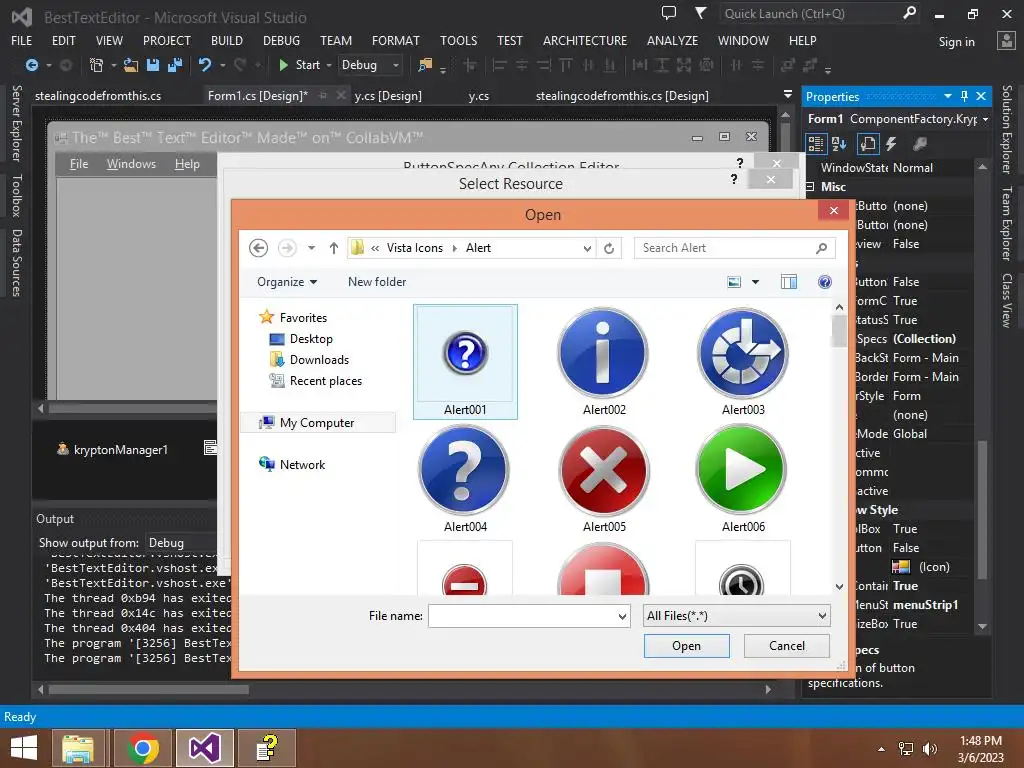Open Server Explorer side tab

pos(16,123)
